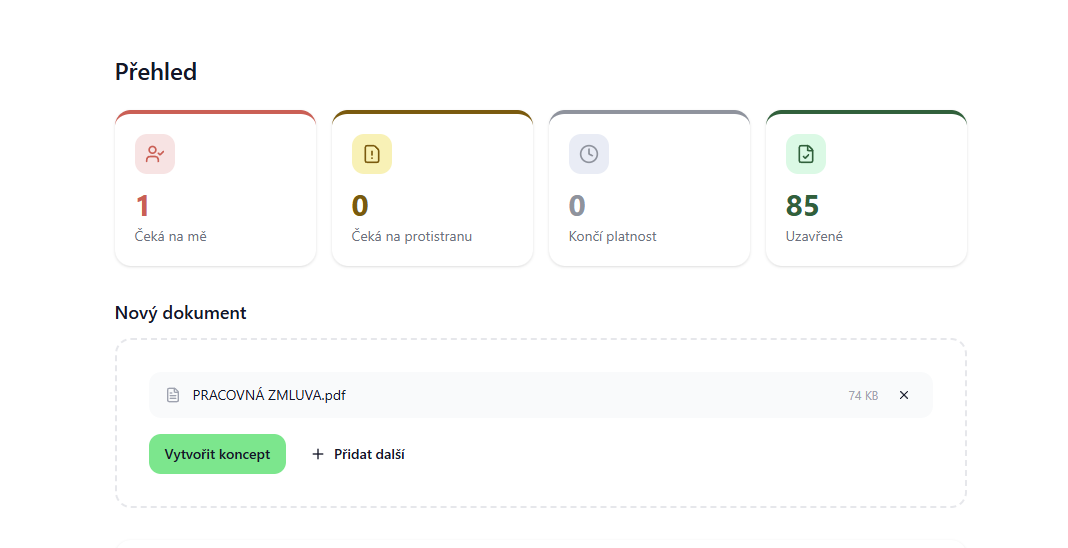Click the green document-check icon in Uzavřené card
The height and width of the screenshot is (548, 1068).
[806, 154]
